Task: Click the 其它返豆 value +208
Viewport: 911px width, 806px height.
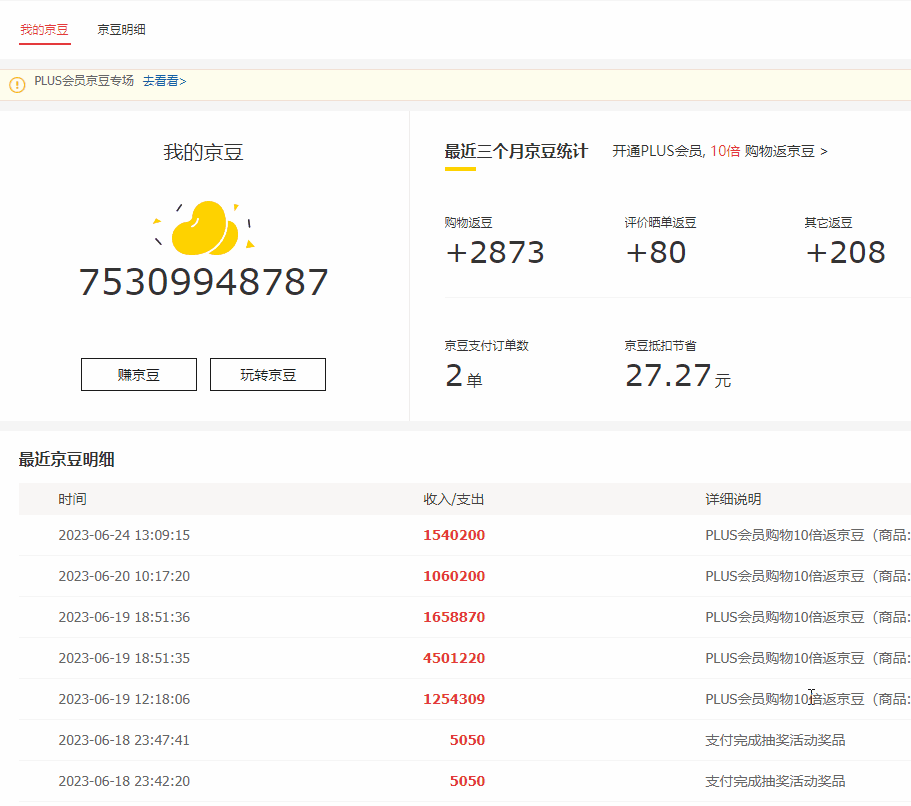Action: point(845,252)
